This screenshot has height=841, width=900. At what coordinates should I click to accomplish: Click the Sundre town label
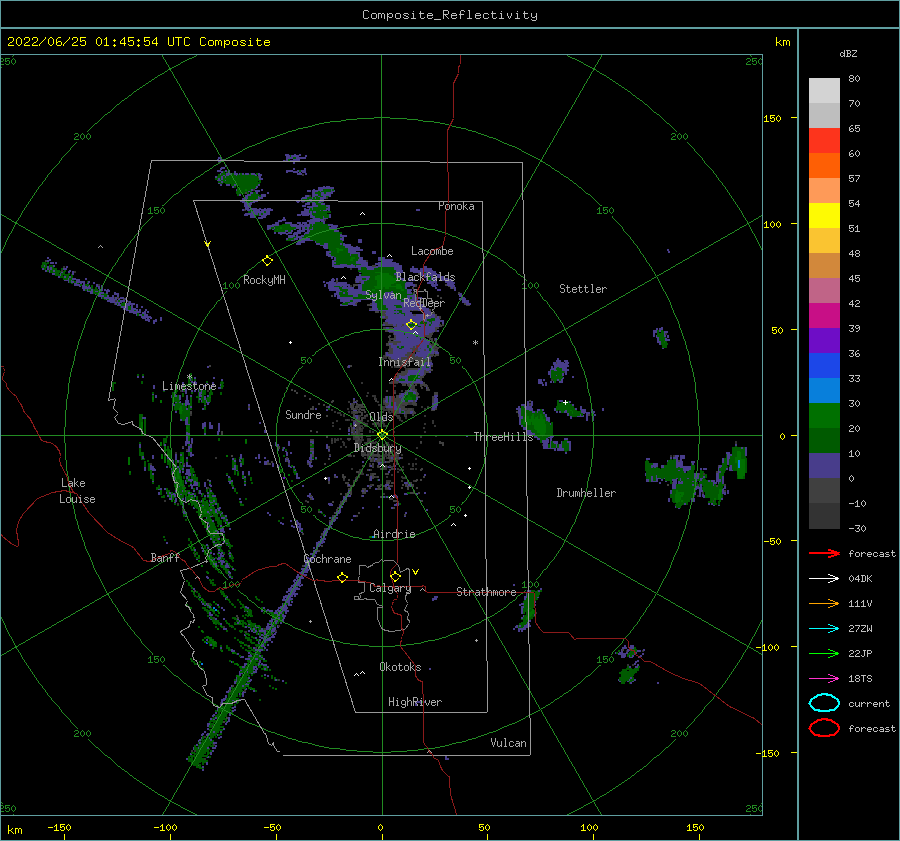coord(303,415)
